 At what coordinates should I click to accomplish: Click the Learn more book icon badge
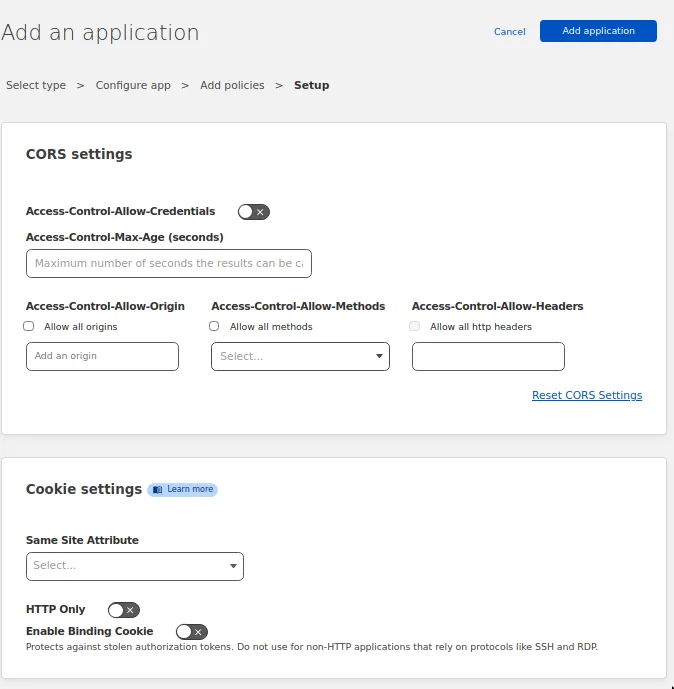(x=182, y=490)
